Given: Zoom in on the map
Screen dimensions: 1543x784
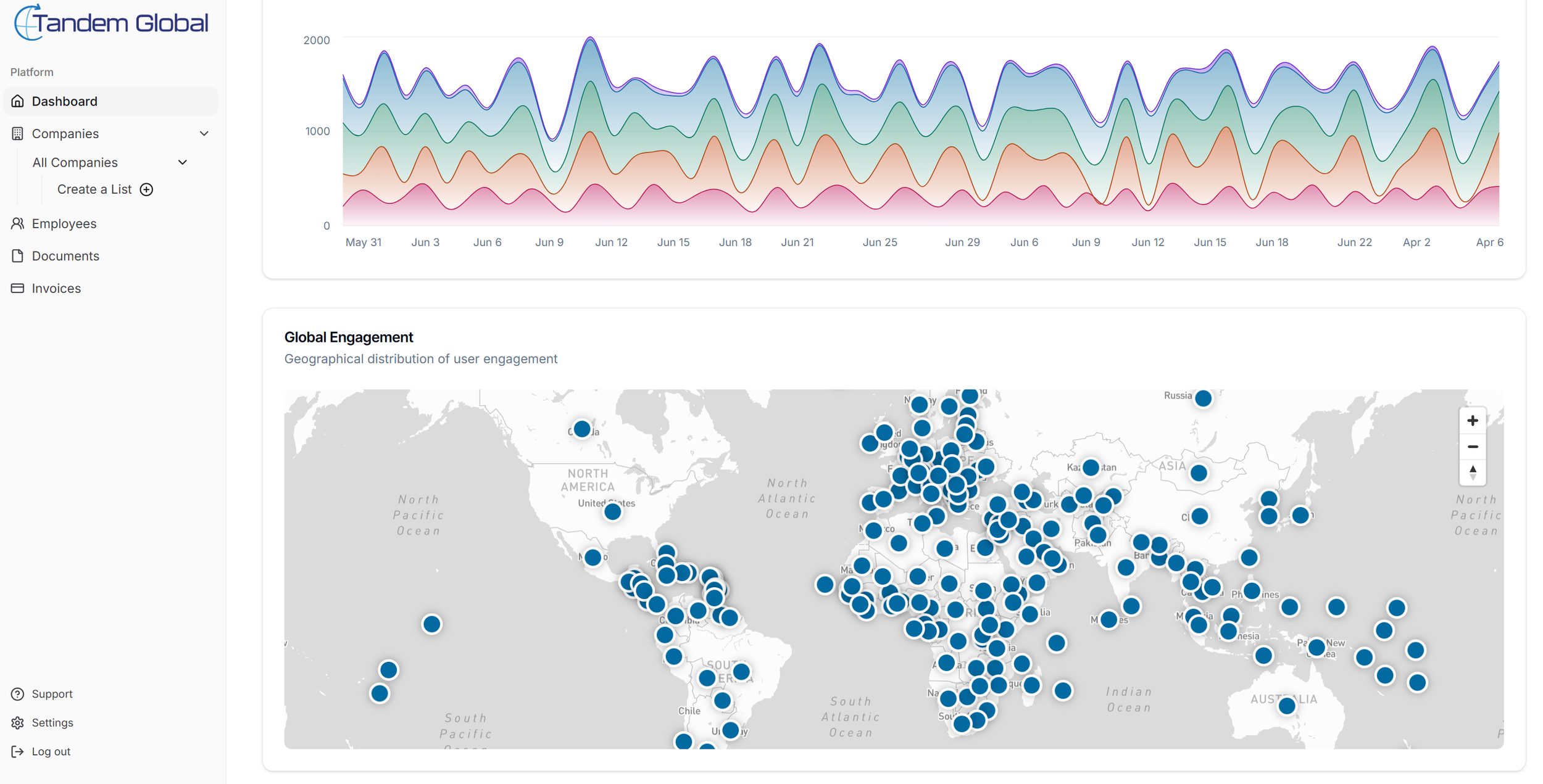Looking at the screenshot, I should [x=1472, y=421].
